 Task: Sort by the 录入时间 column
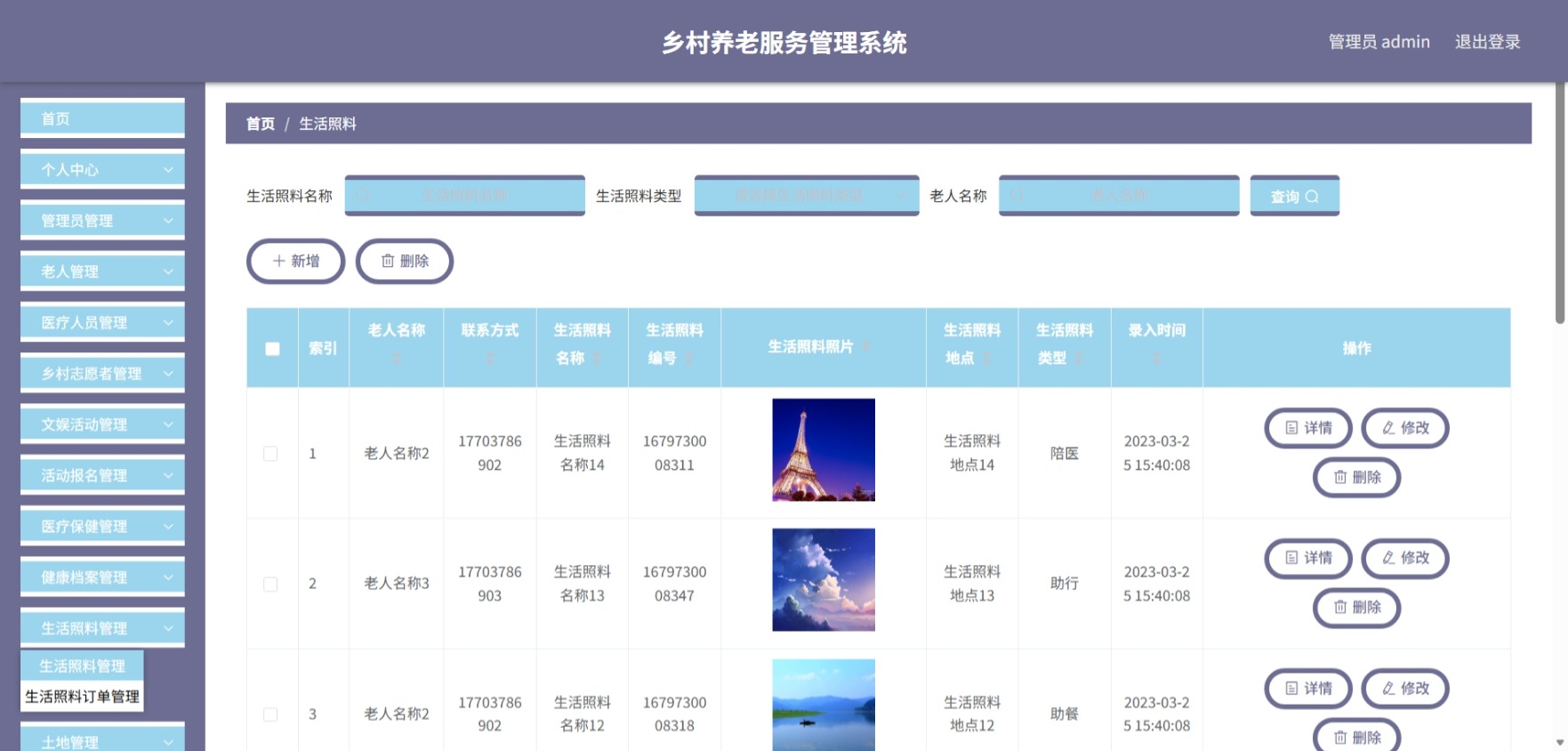[1156, 359]
